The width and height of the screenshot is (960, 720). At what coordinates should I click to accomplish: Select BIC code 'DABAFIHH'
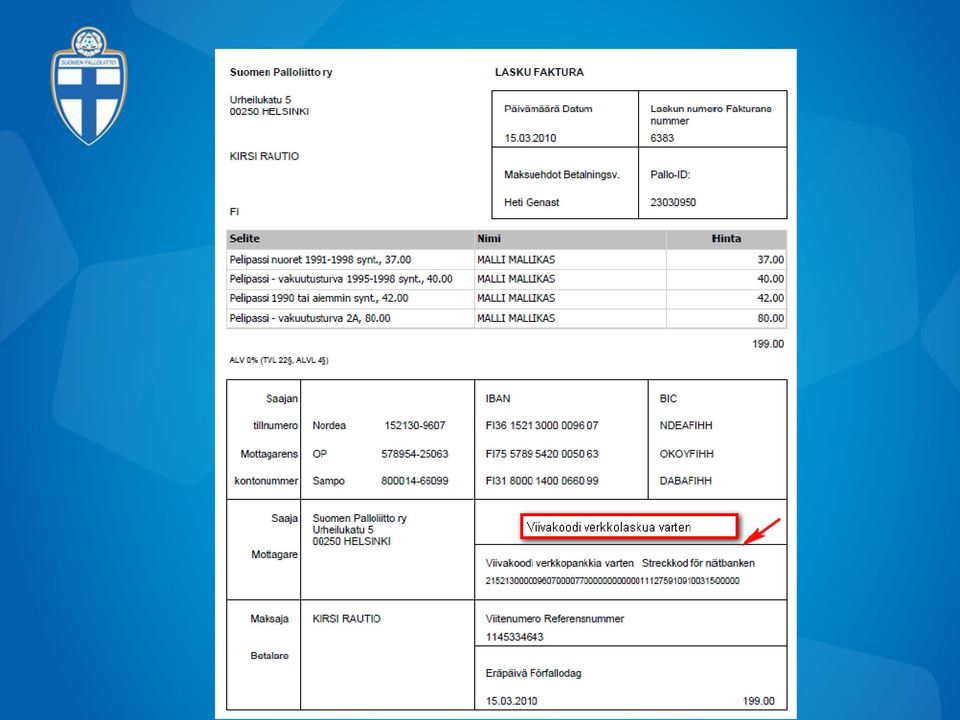tap(686, 481)
